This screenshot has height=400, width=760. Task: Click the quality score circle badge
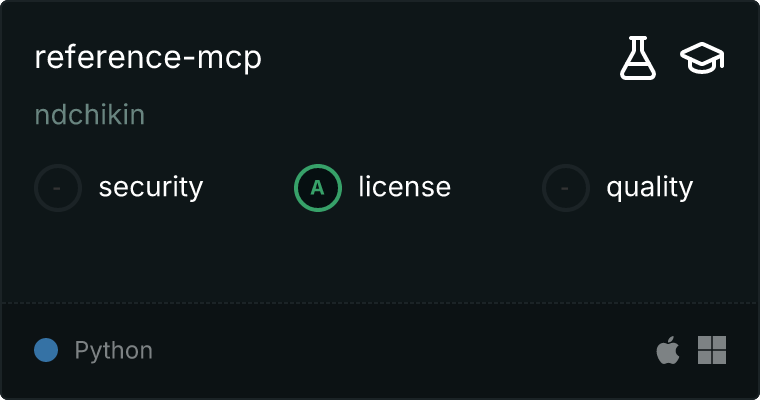pos(566,188)
